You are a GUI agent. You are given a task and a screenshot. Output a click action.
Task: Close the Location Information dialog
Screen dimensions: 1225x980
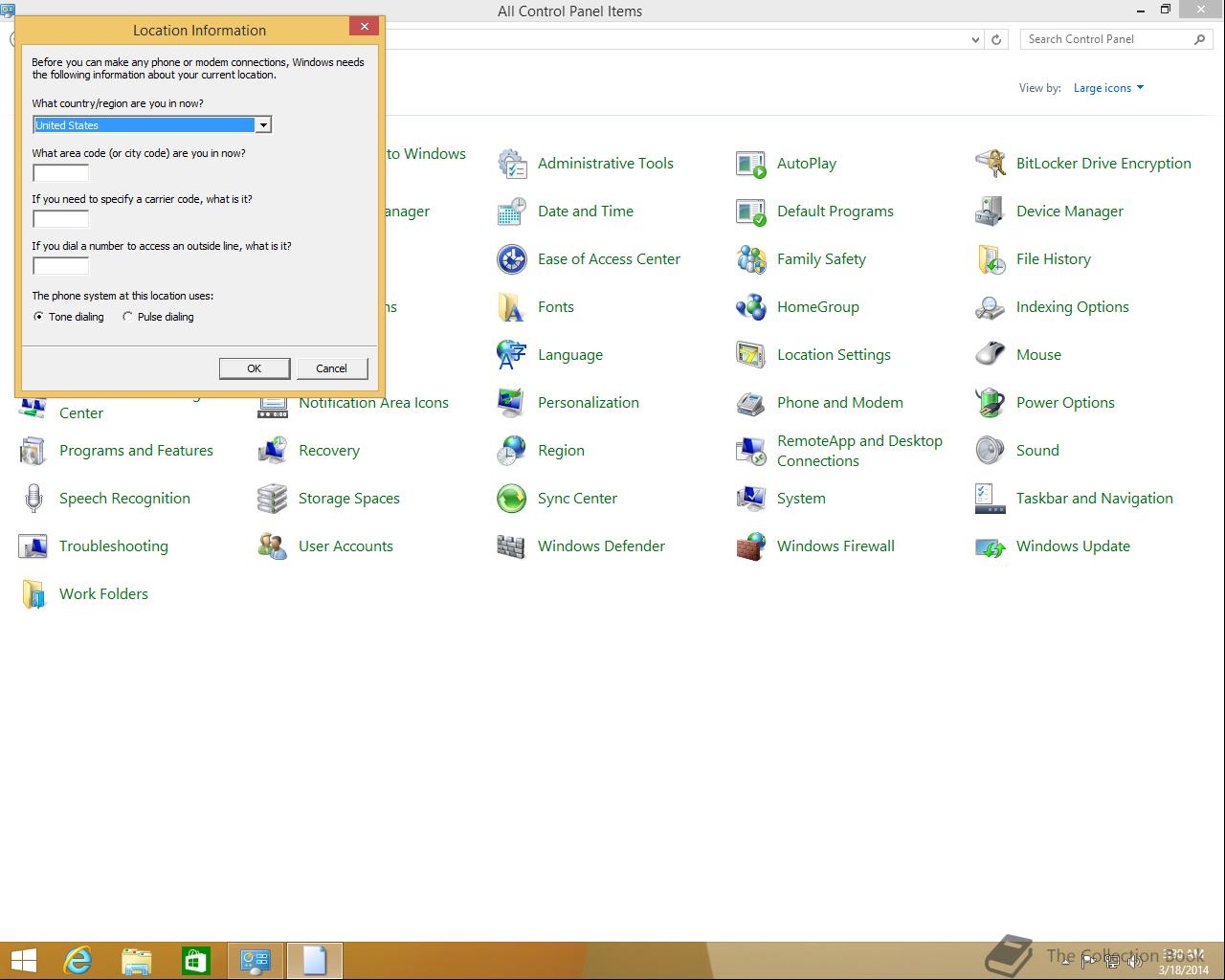364,27
